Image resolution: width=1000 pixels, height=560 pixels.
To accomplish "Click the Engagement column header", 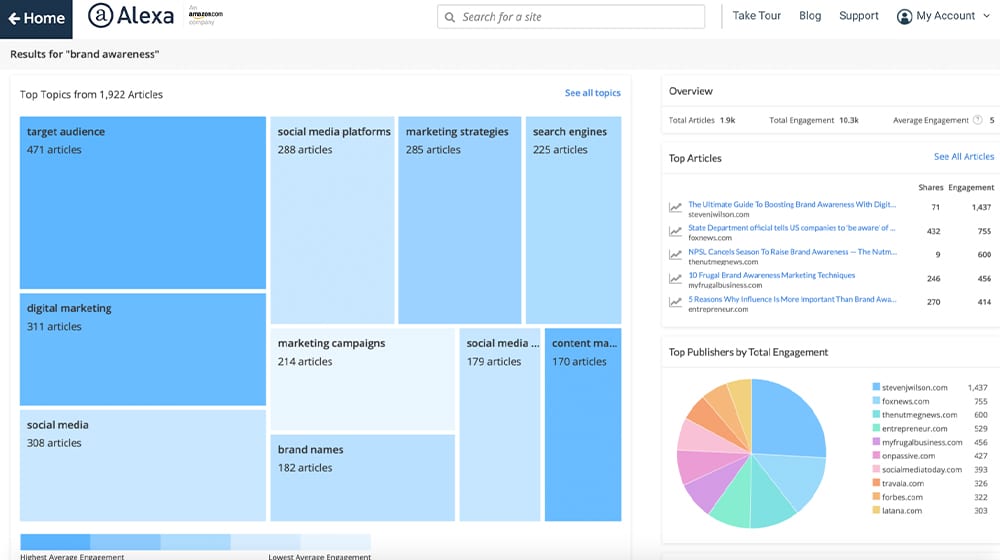I will coord(971,188).
